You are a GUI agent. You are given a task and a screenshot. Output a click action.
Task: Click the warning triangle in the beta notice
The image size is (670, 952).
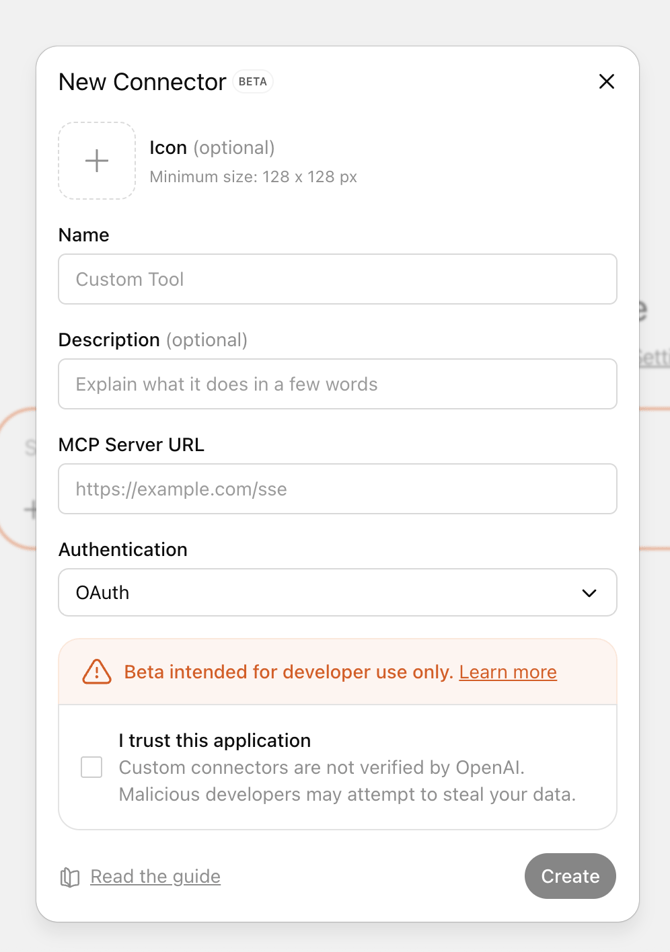pyautogui.click(x=97, y=672)
